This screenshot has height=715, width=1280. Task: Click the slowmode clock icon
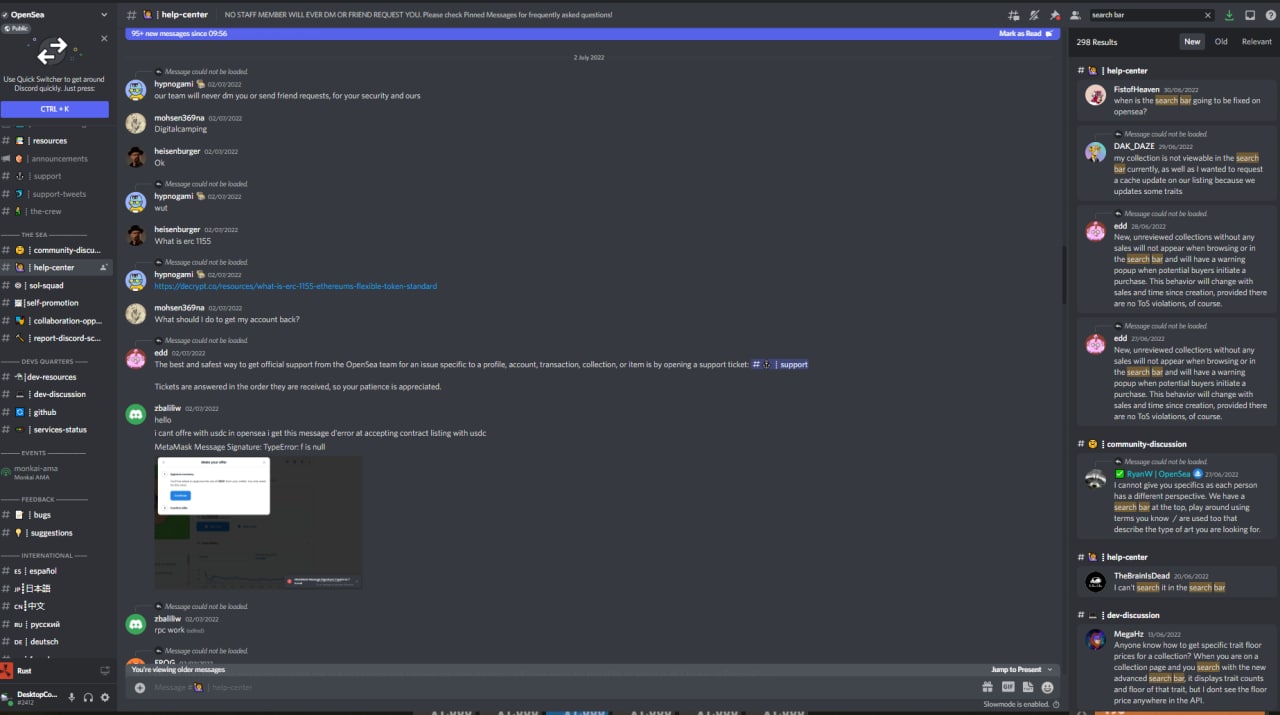pyautogui.click(x=1055, y=704)
